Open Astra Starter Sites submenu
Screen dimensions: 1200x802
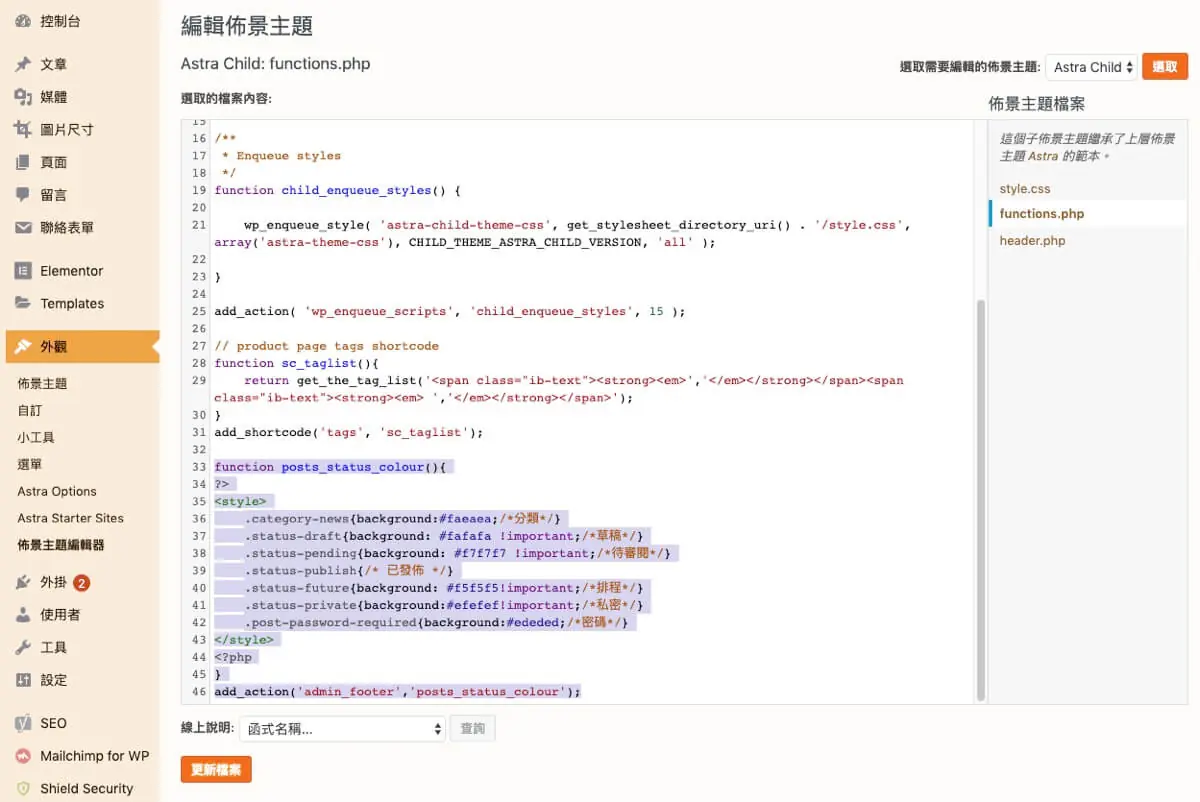pos(71,518)
